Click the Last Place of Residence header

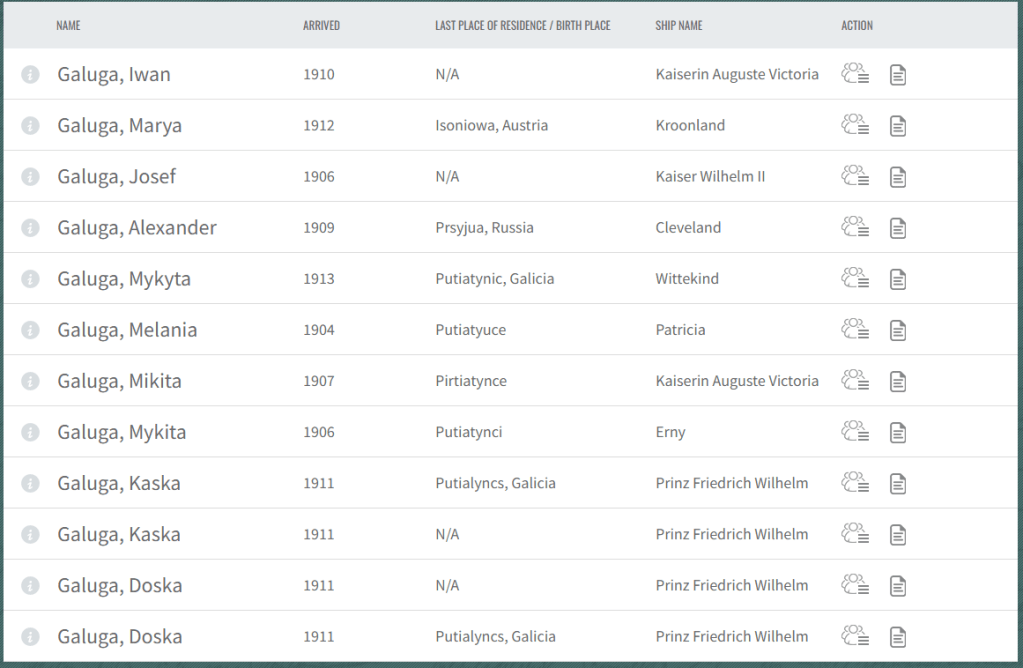tap(522, 25)
